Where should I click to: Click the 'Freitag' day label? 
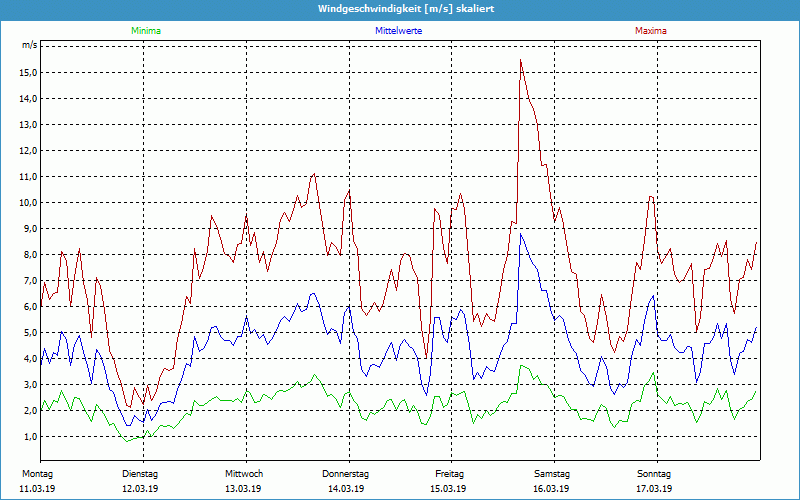click(449, 474)
